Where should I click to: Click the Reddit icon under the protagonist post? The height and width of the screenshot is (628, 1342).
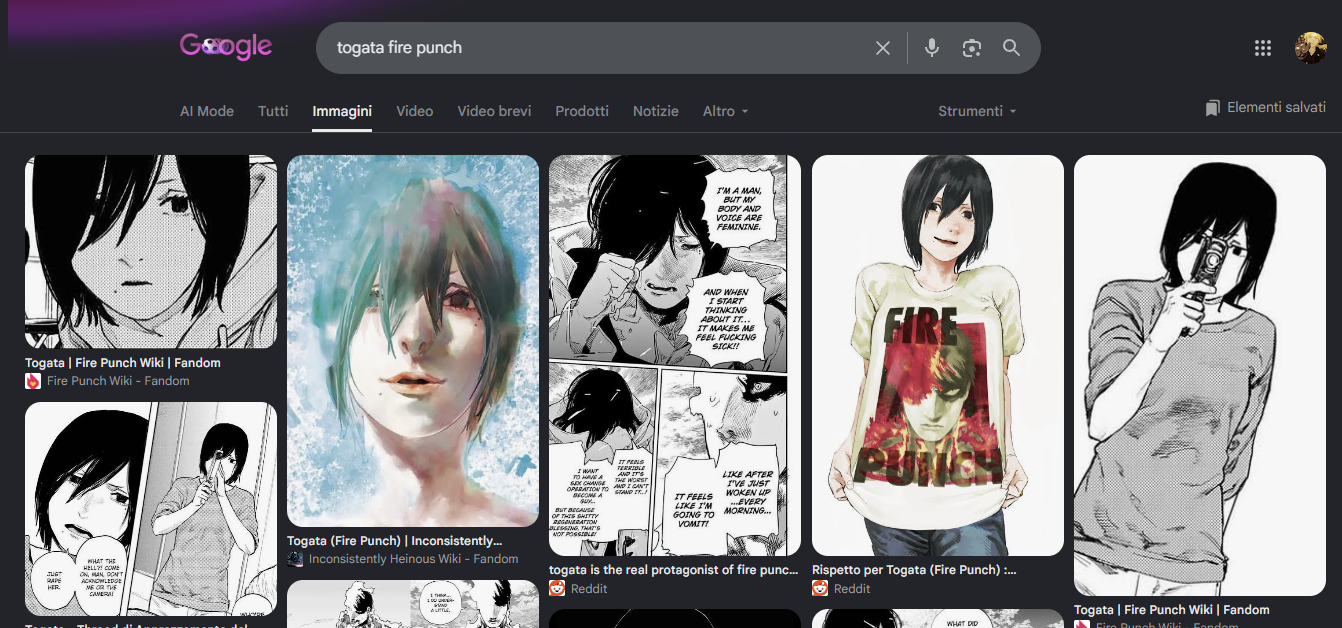coord(557,589)
